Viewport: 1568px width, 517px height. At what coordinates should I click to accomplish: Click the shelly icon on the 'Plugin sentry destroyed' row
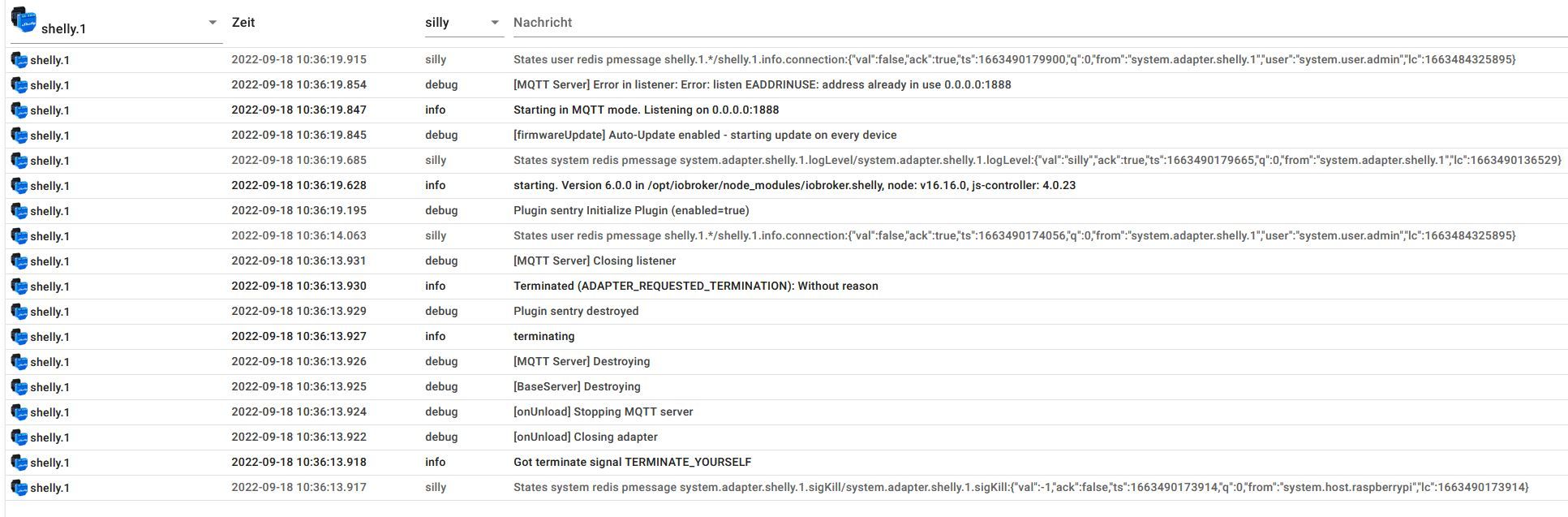click(x=19, y=312)
